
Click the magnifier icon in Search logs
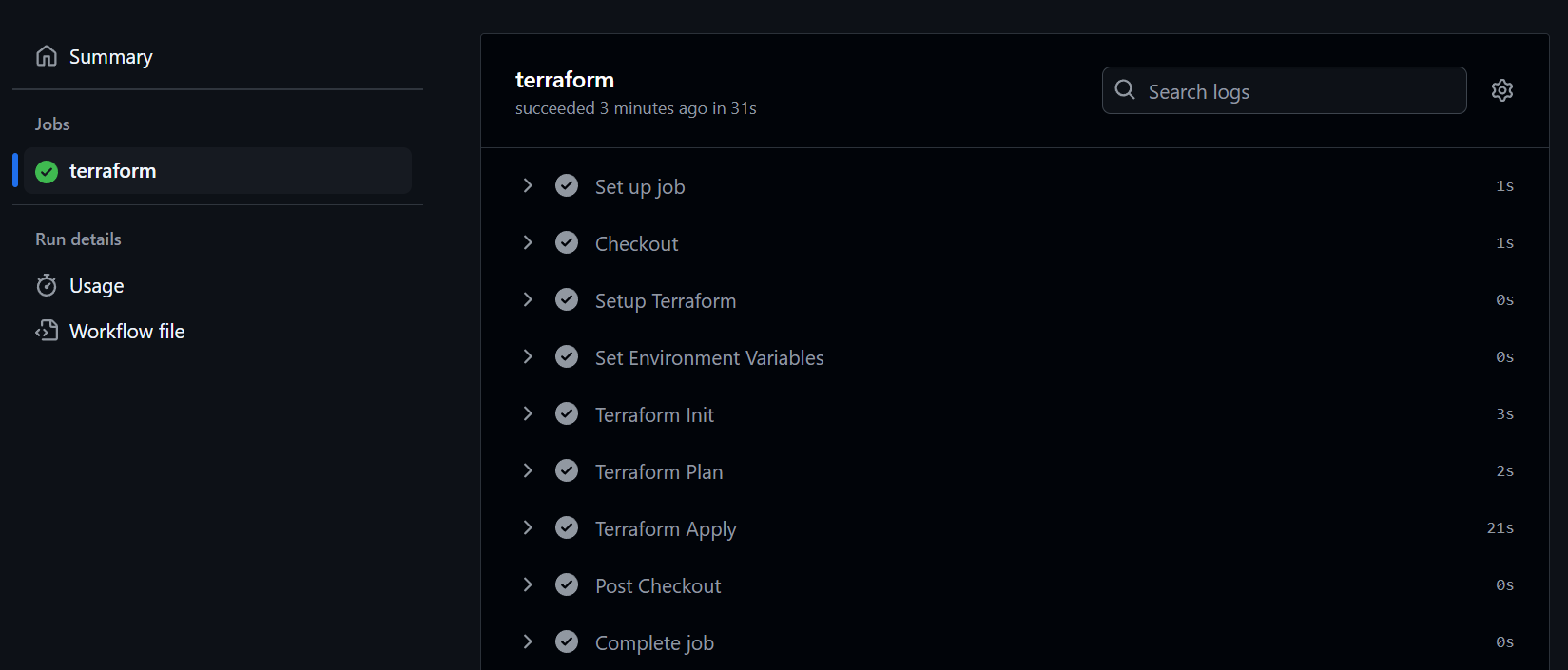click(1125, 89)
